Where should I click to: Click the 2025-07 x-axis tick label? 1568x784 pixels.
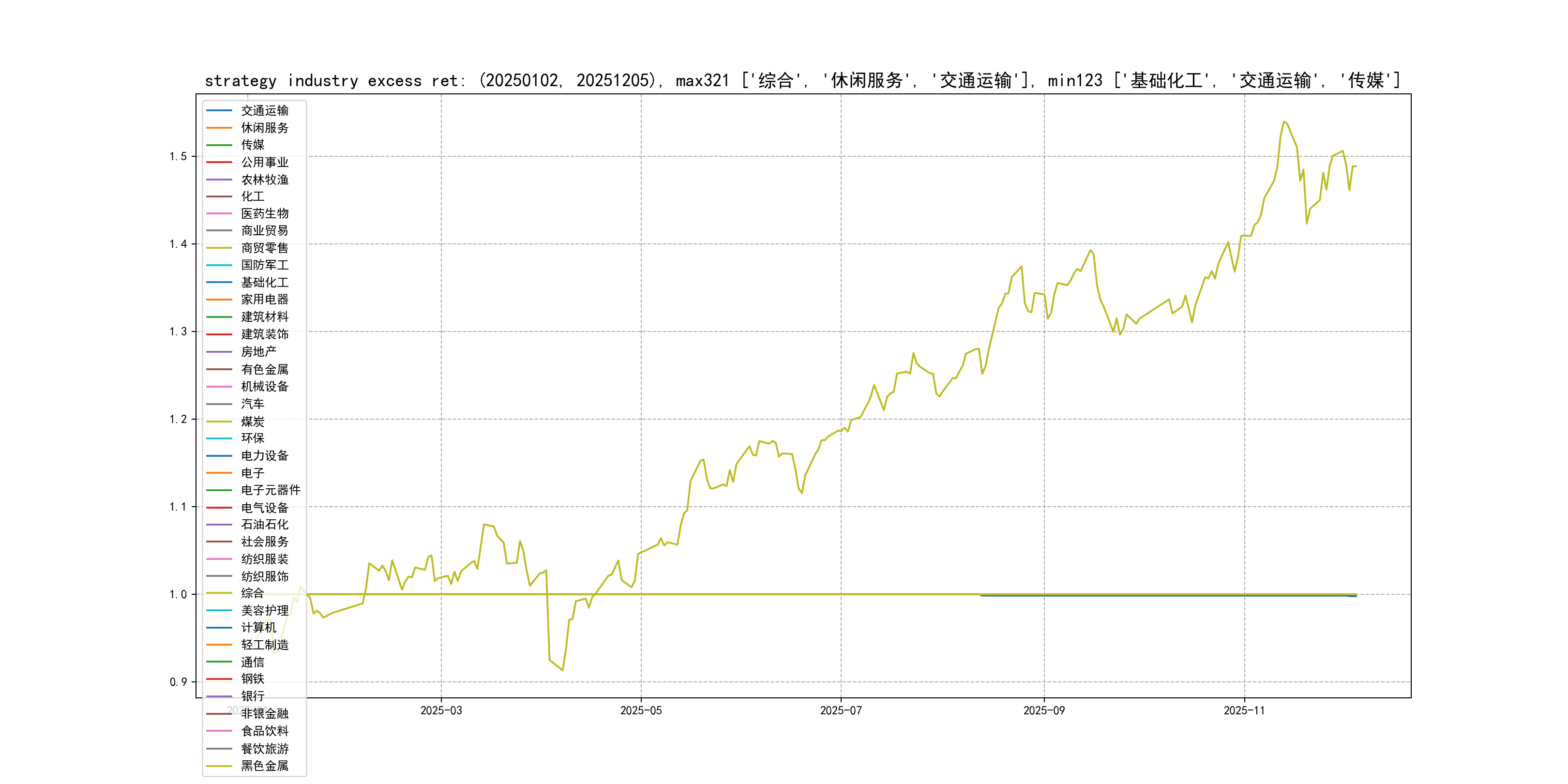pos(841,710)
